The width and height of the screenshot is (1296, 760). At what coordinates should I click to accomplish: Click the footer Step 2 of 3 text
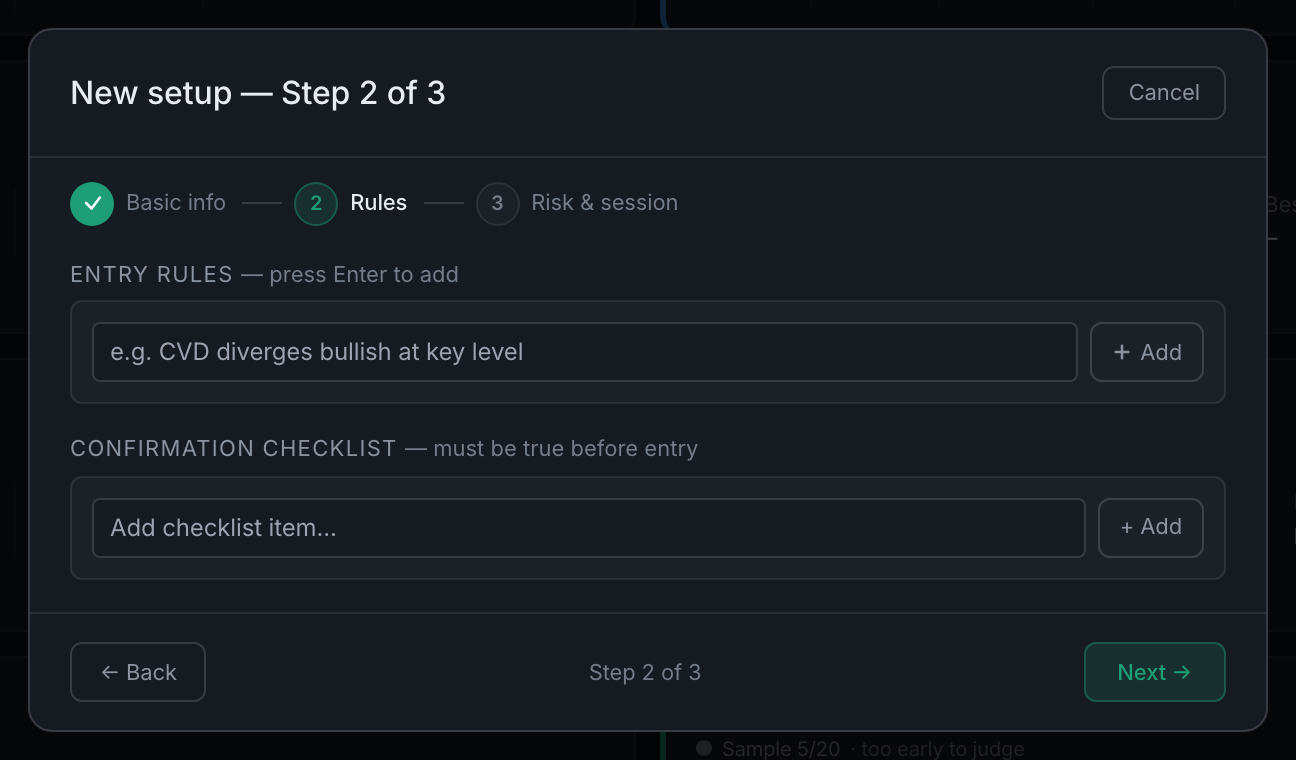point(645,672)
